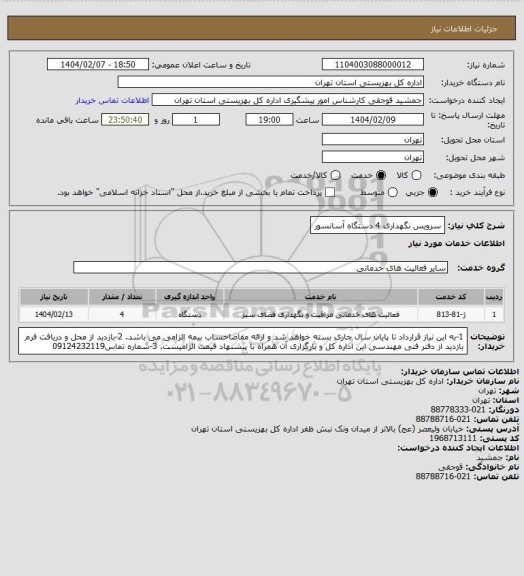Click the شماره نیاز field 1104003088000012
Viewport: 524px width, 576px height.
(373, 65)
